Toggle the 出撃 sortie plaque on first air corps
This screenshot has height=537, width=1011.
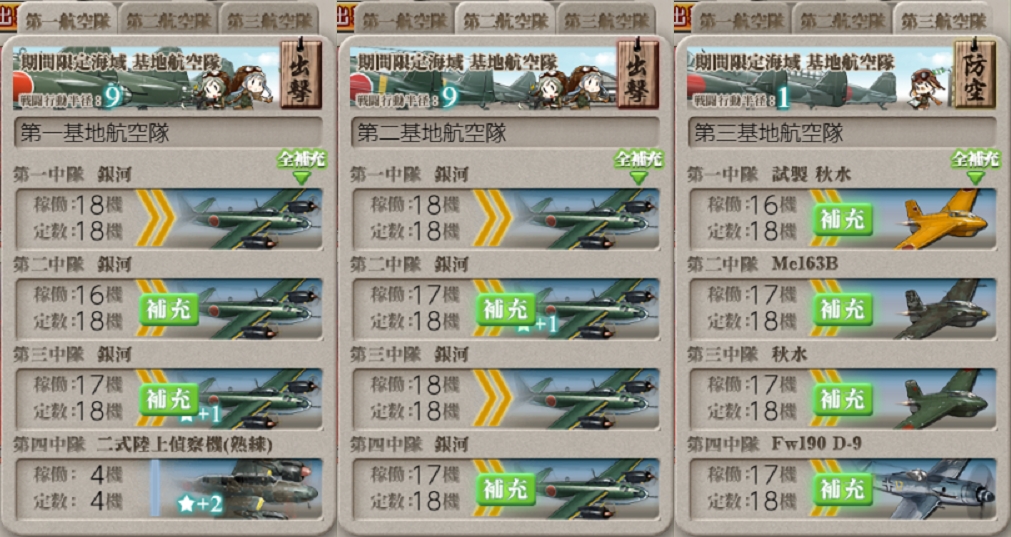tap(301, 75)
